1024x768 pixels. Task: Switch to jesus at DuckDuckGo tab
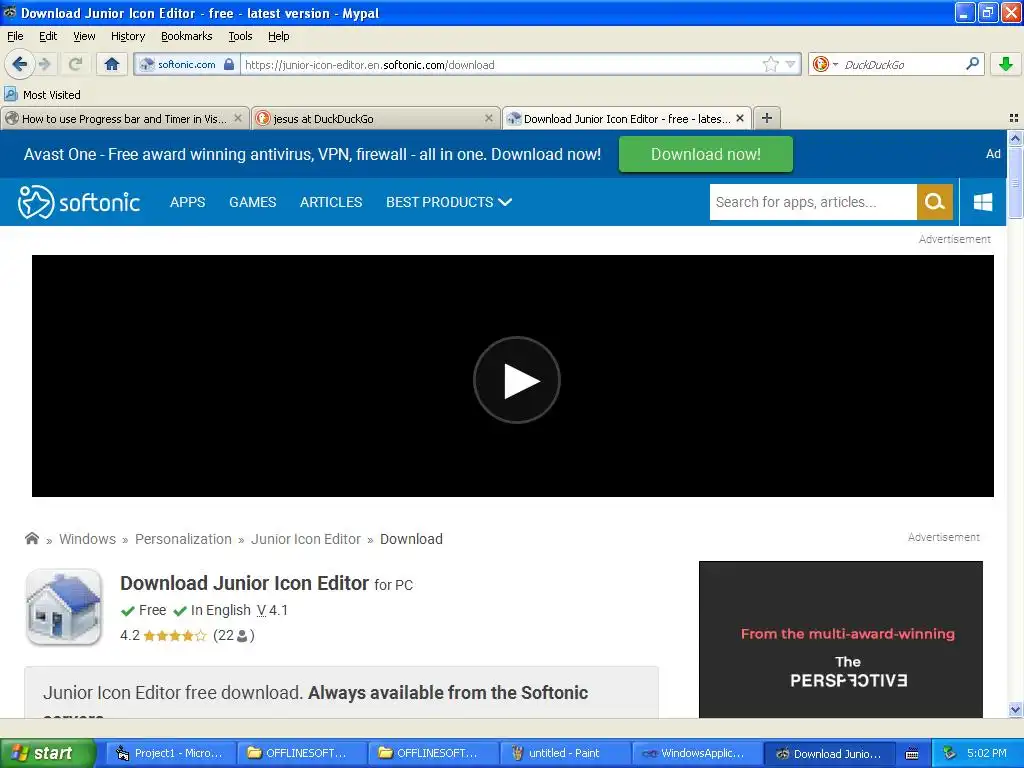tap(376, 118)
